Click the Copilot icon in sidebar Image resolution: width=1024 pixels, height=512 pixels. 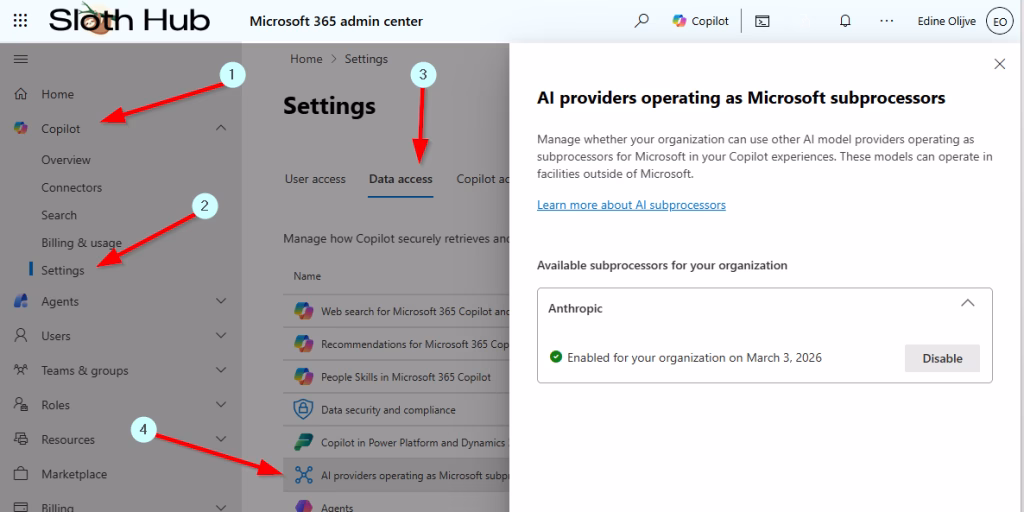pyautogui.click(x=21, y=129)
